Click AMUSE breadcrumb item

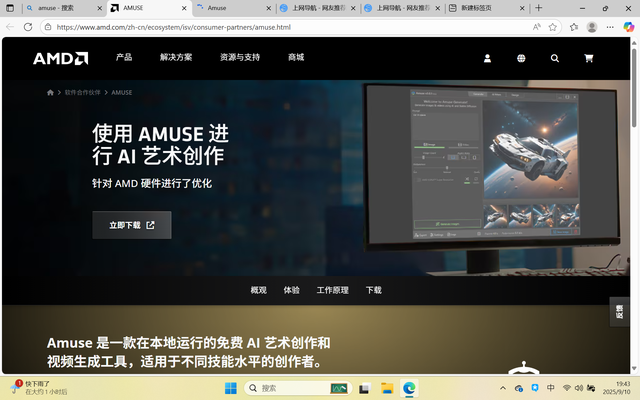point(122,93)
